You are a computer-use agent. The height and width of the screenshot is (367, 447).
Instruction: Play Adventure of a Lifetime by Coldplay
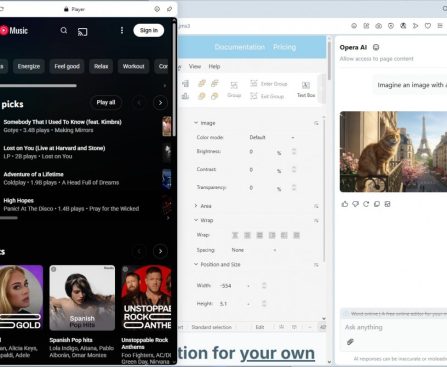33,174
